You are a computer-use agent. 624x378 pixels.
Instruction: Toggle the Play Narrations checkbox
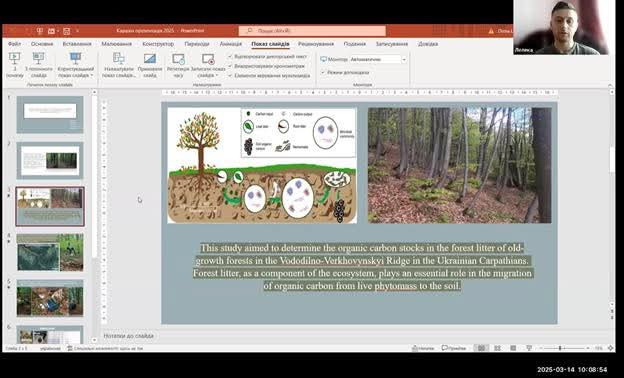230,57
